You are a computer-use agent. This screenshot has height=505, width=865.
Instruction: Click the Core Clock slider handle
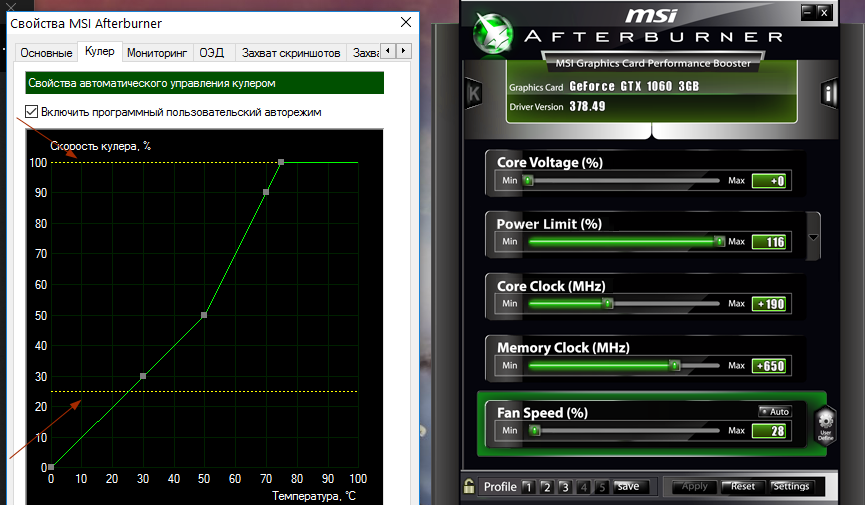(x=608, y=304)
